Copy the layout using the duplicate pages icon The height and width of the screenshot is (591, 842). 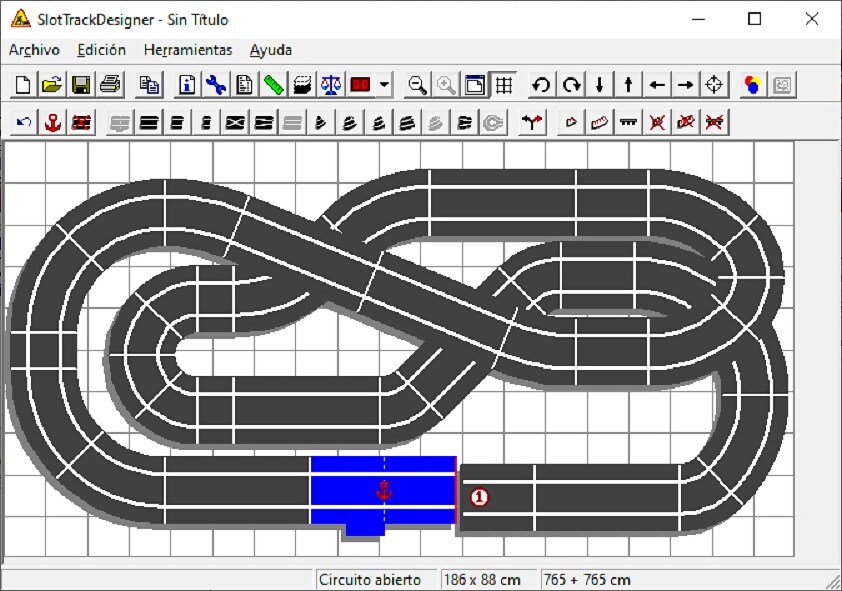(149, 85)
